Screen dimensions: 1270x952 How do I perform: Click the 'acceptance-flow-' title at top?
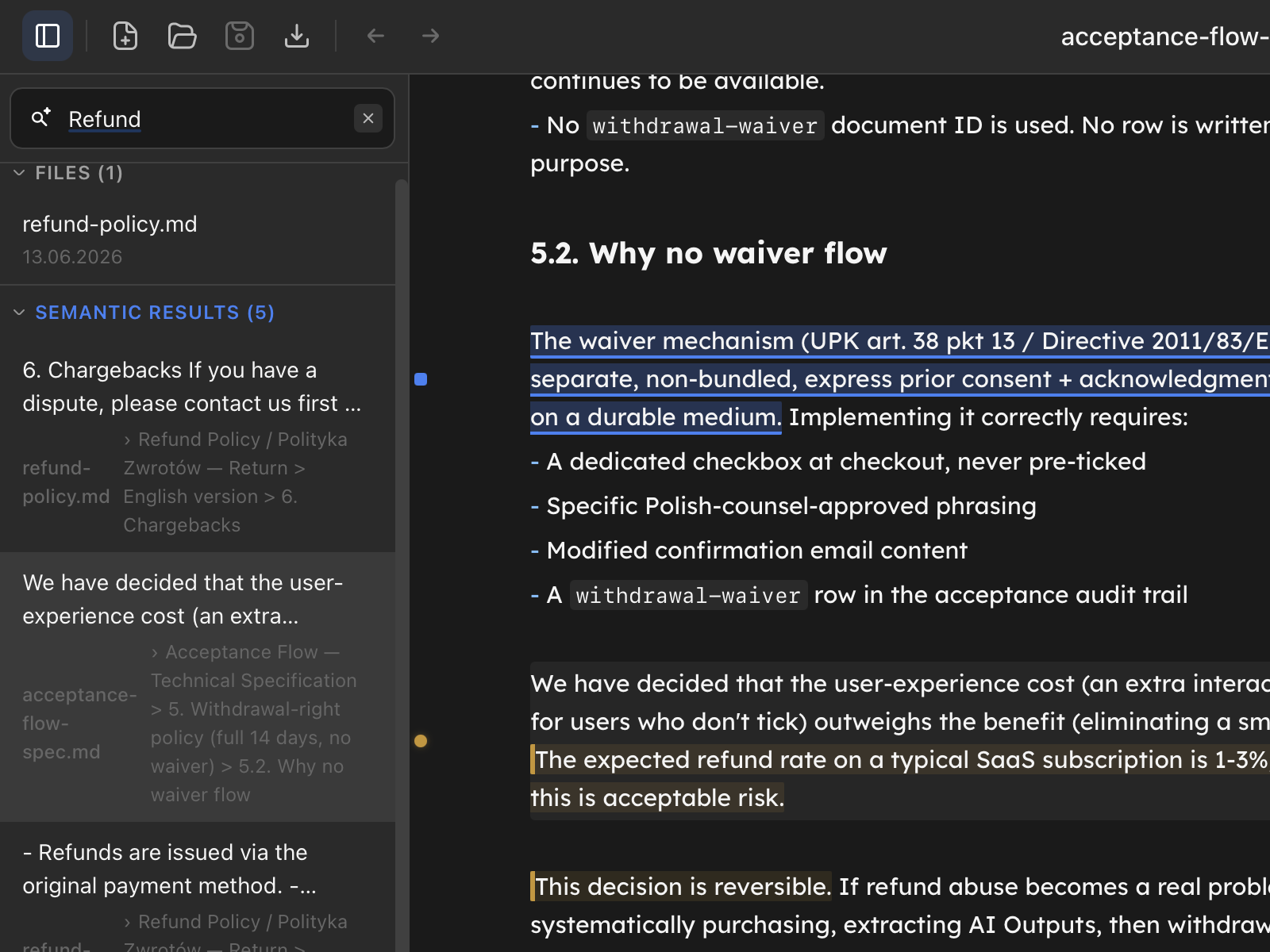tap(1164, 36)
